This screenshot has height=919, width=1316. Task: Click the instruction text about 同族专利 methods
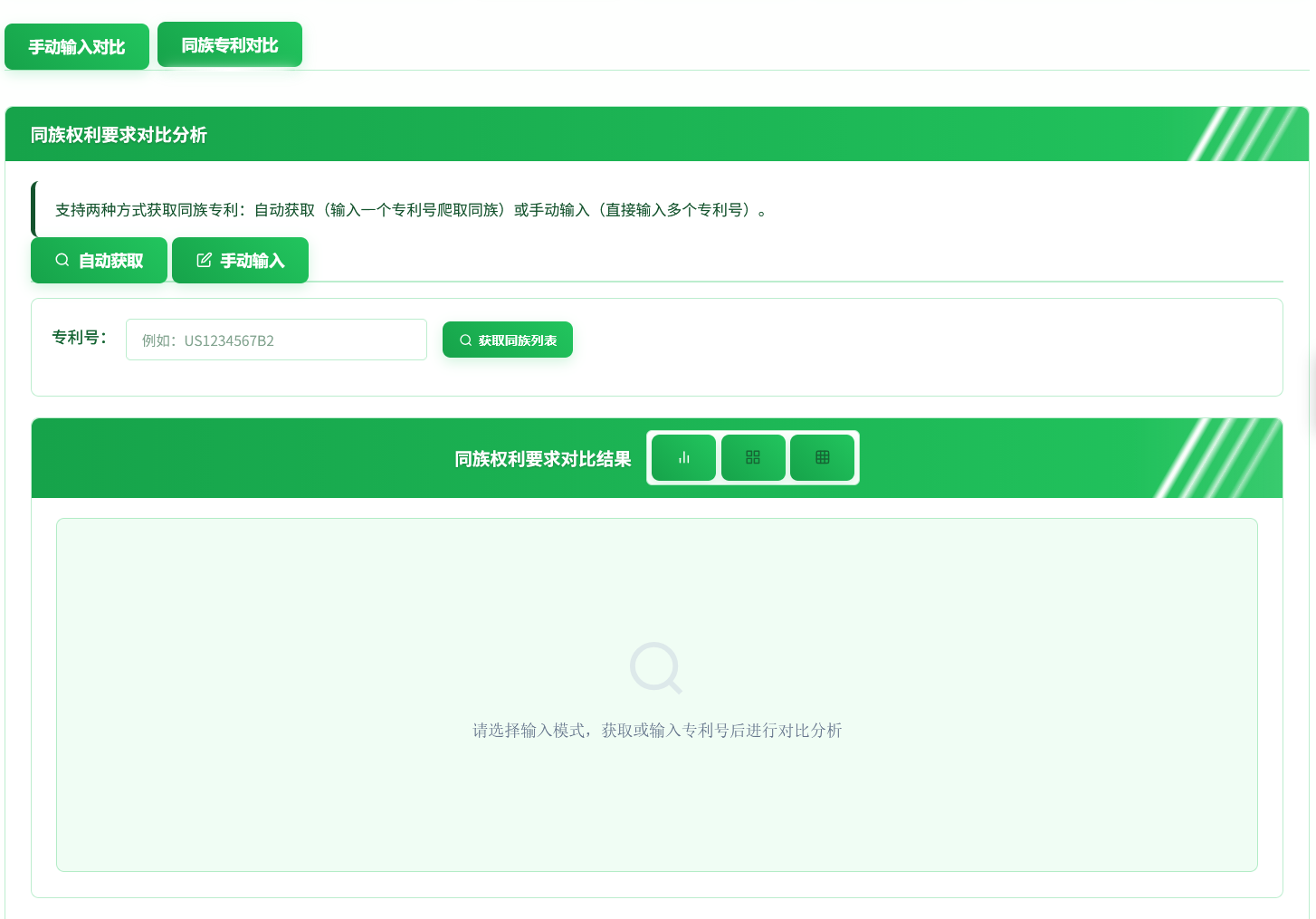411,209
